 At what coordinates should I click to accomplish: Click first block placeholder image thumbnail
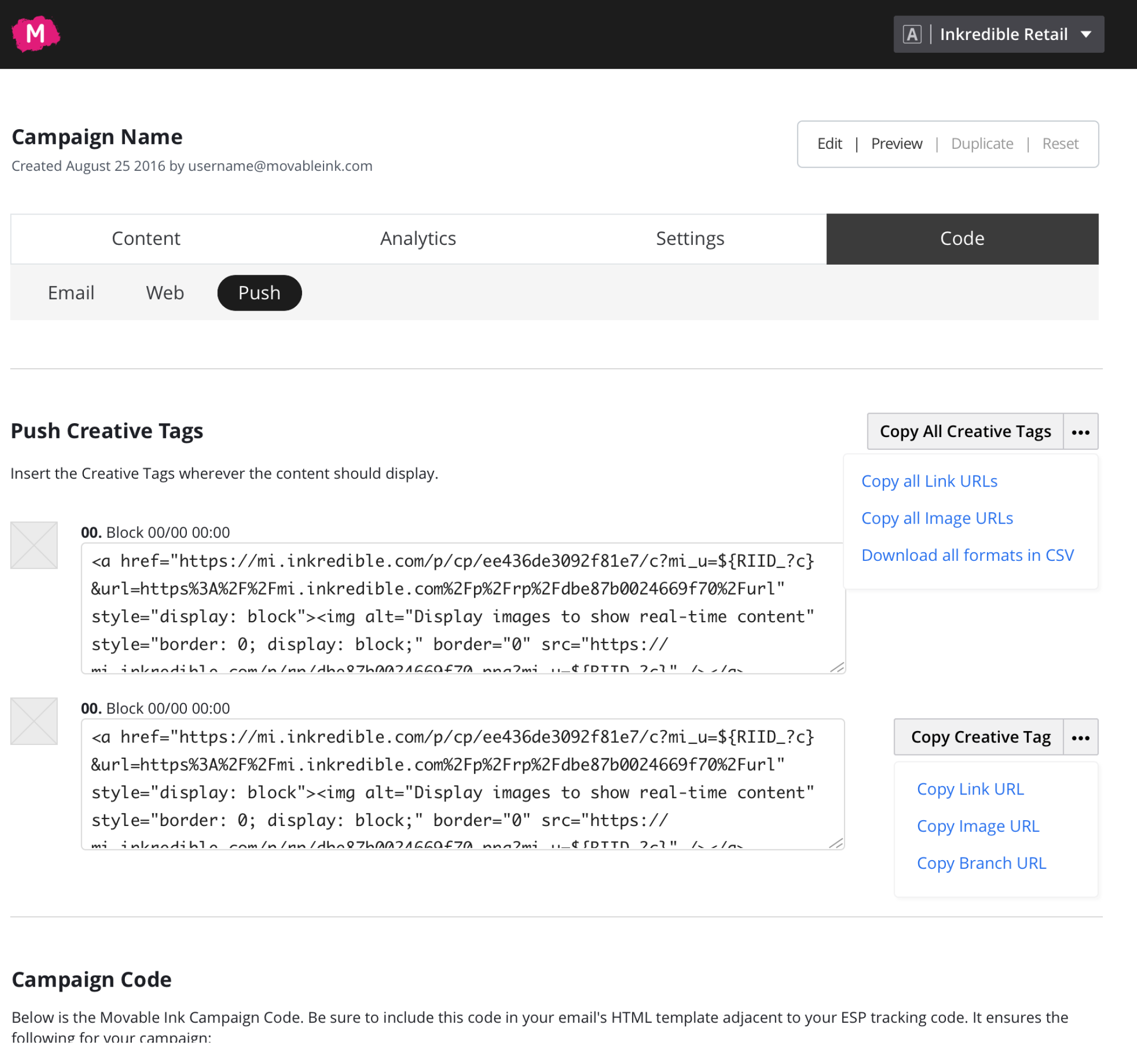pyautogui.click(x=34, y=545)
